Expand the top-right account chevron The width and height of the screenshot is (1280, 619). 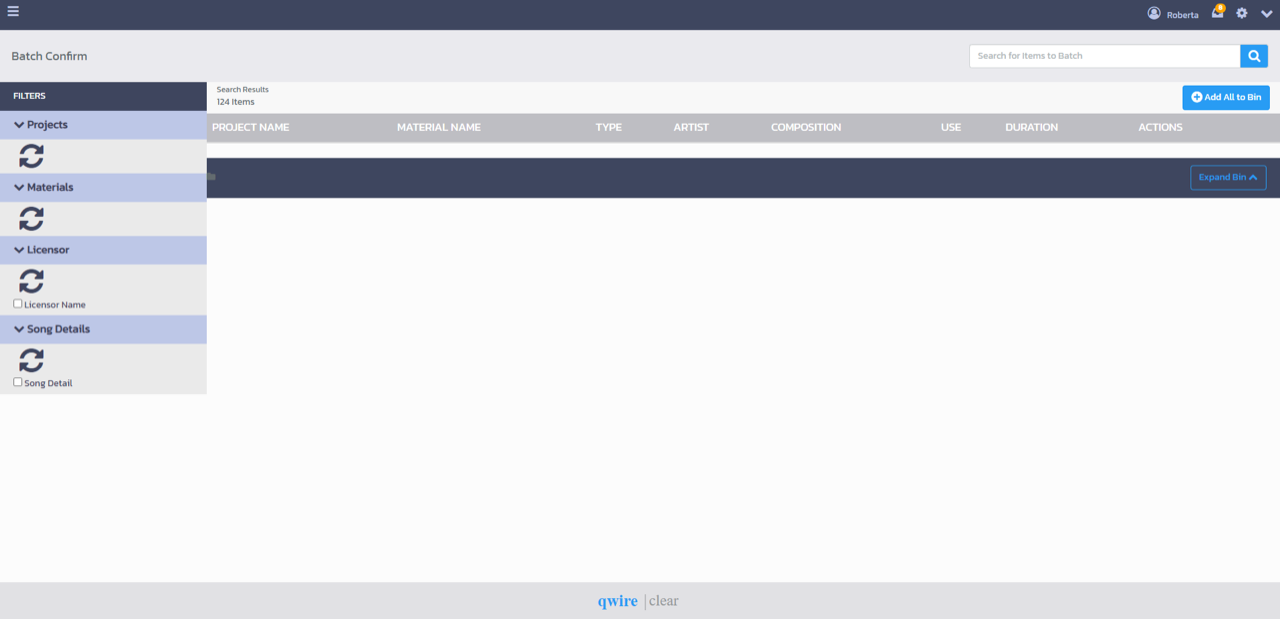[1266, 14]
